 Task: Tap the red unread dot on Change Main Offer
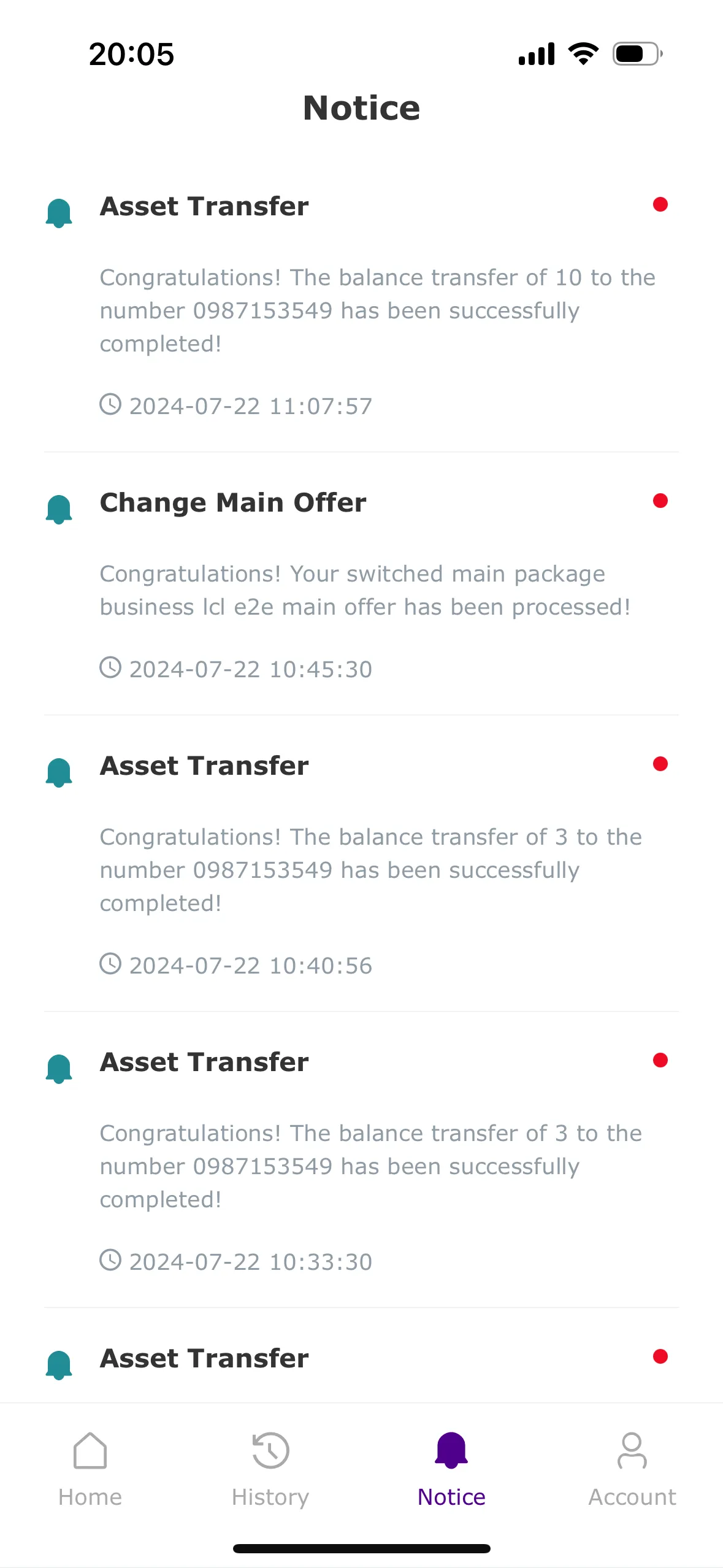pos(660,501)
